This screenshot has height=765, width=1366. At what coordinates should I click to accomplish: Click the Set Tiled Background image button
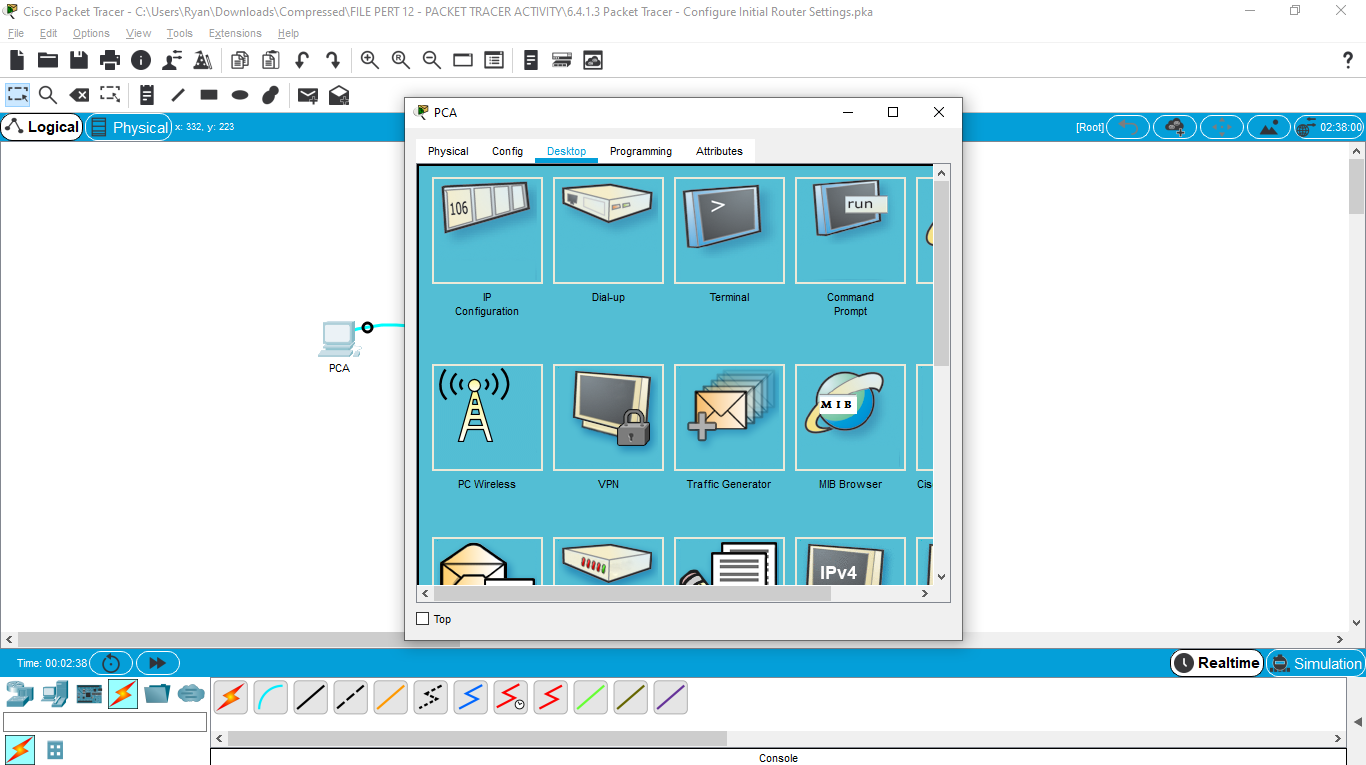coord(1269,127)
